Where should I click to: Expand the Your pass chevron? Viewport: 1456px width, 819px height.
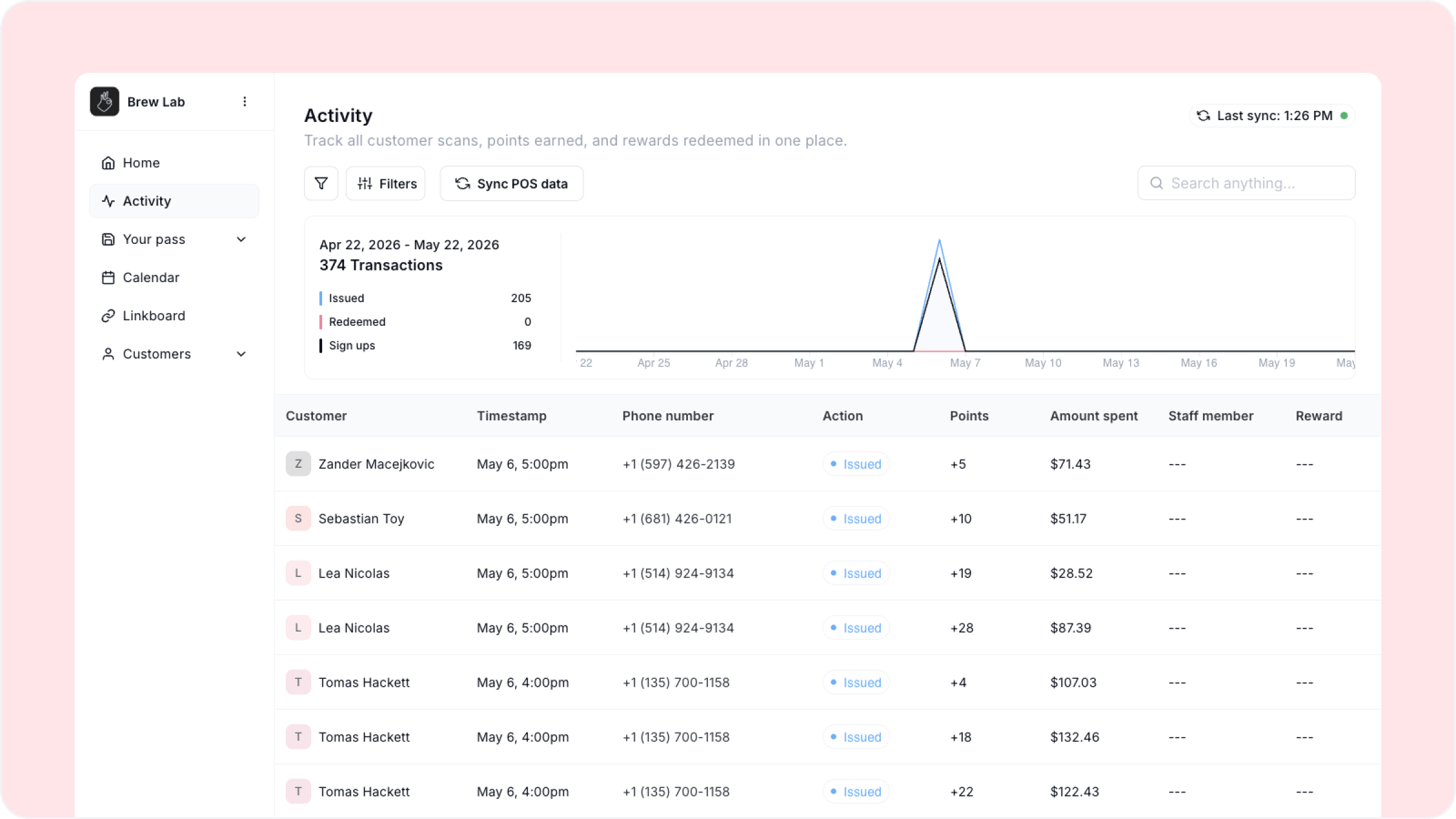[241, 240]
